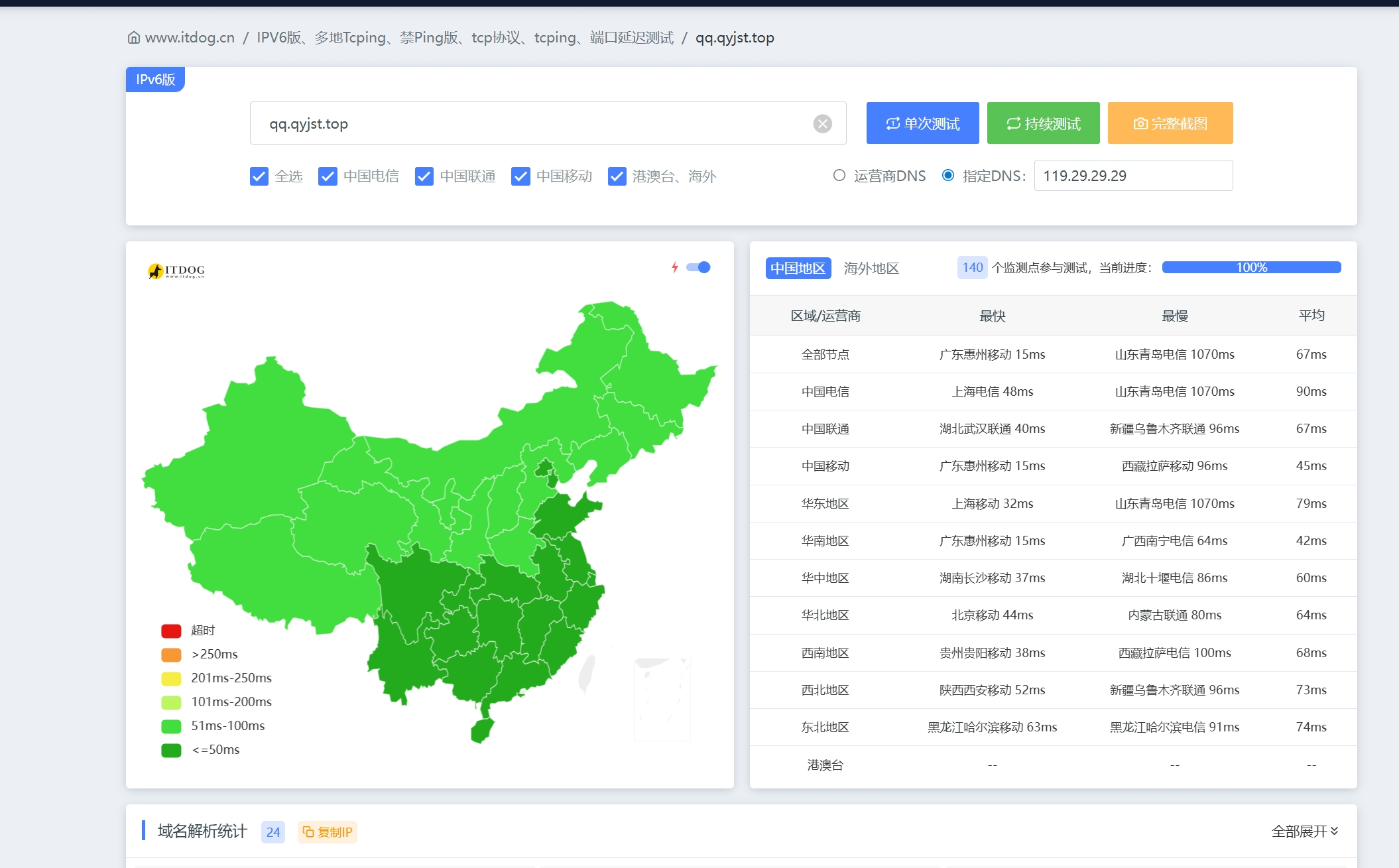Open www.itdog.cn breadcrumb link

coord(190,38)
